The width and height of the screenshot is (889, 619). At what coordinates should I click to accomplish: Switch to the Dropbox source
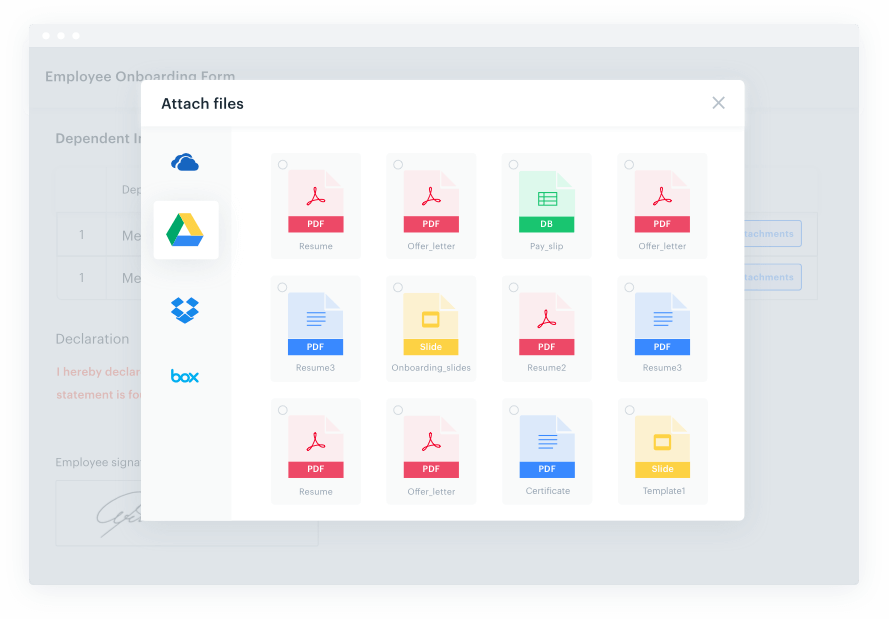185,310
